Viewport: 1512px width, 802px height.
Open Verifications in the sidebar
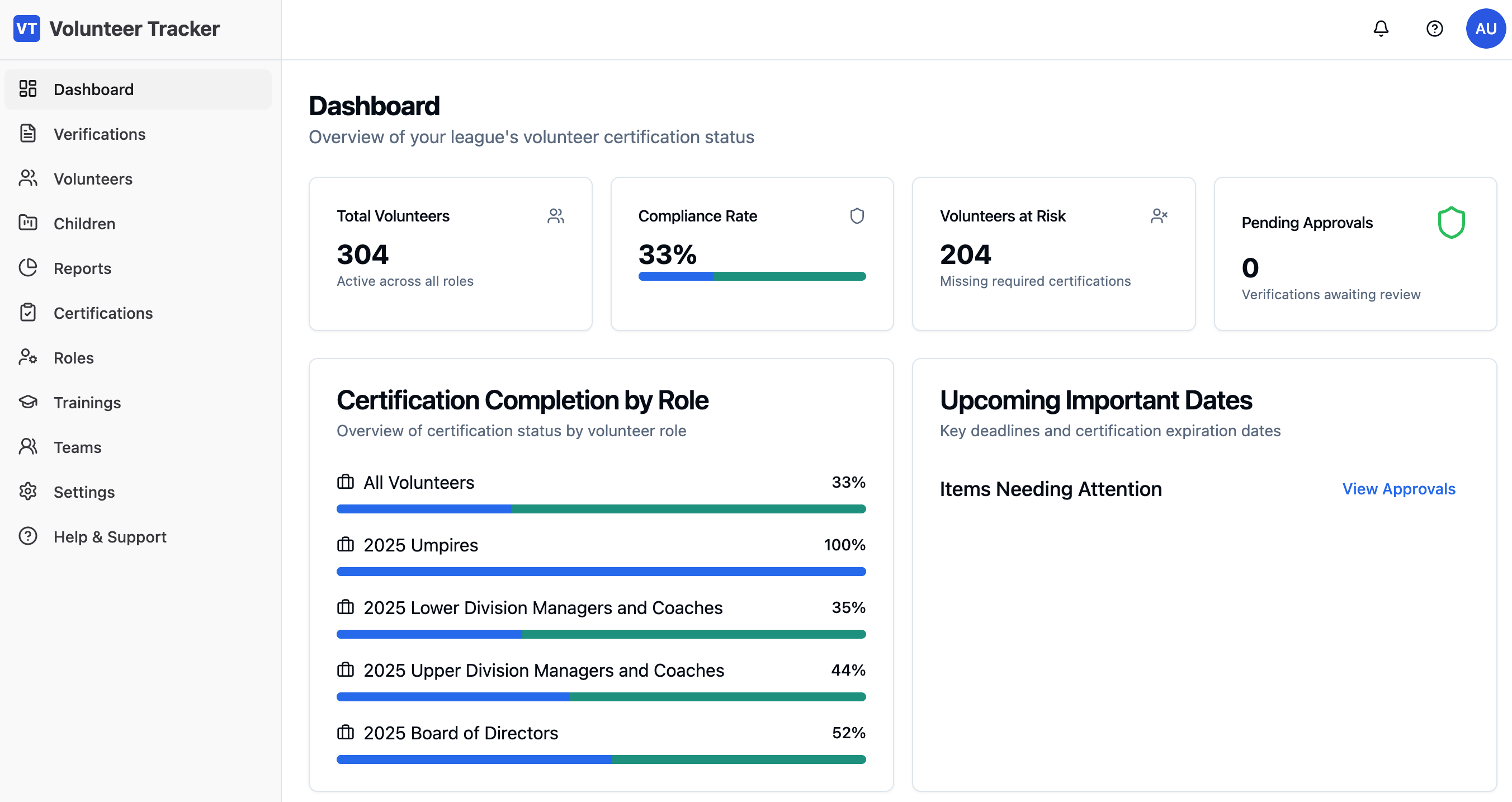(x=99, y=134)
